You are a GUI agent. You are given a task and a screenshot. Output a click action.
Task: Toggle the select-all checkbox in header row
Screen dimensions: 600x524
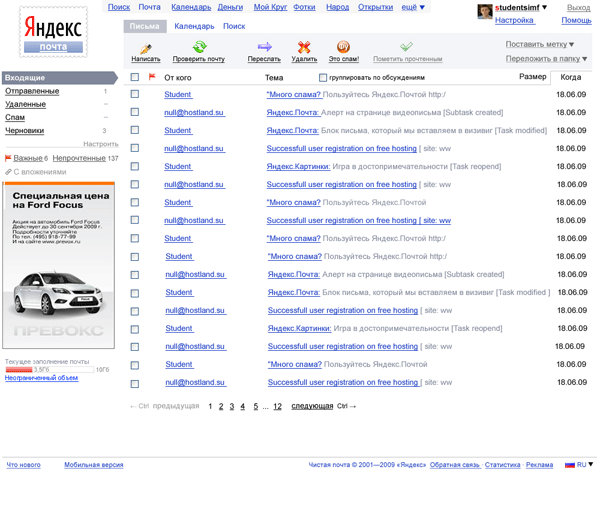tap(135, 77)
